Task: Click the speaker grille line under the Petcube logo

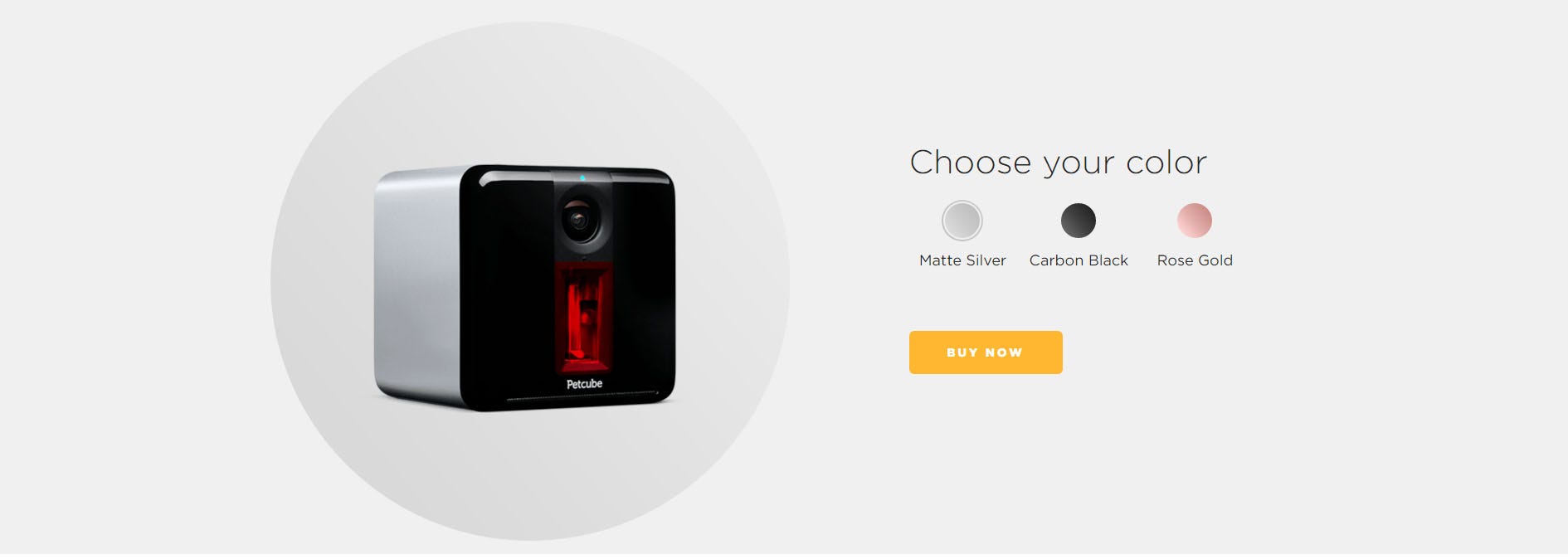Action: 582,399
